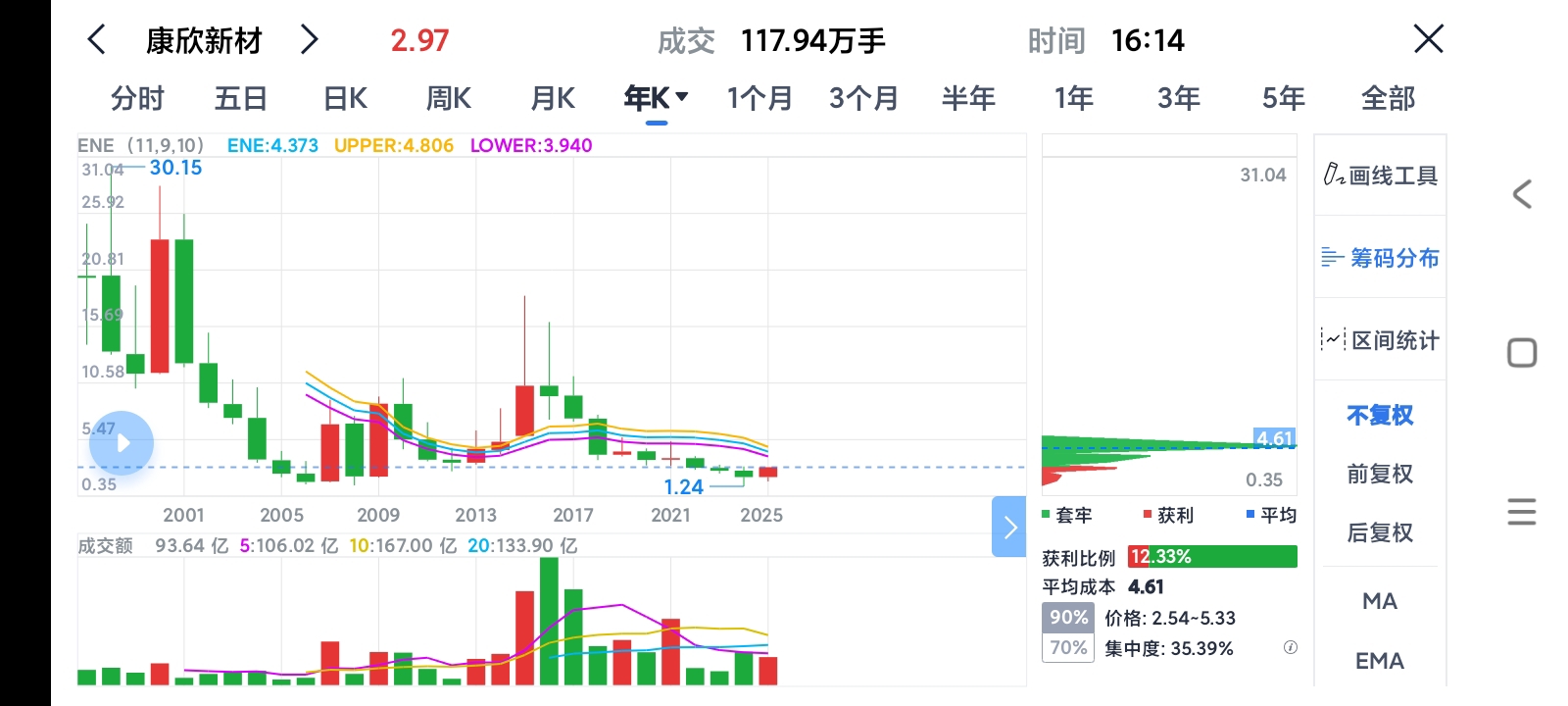Tap the Android home square button
Image resolution: width=1568 pixels, height=706 pixels.
pyautogui.click(x=1522, y=353)
